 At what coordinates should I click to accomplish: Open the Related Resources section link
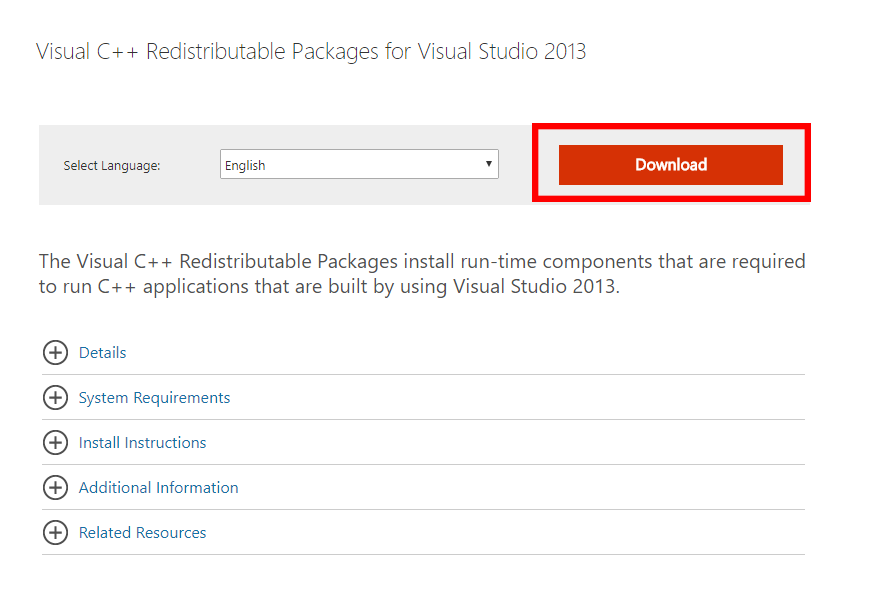click(x=142, y=533)
